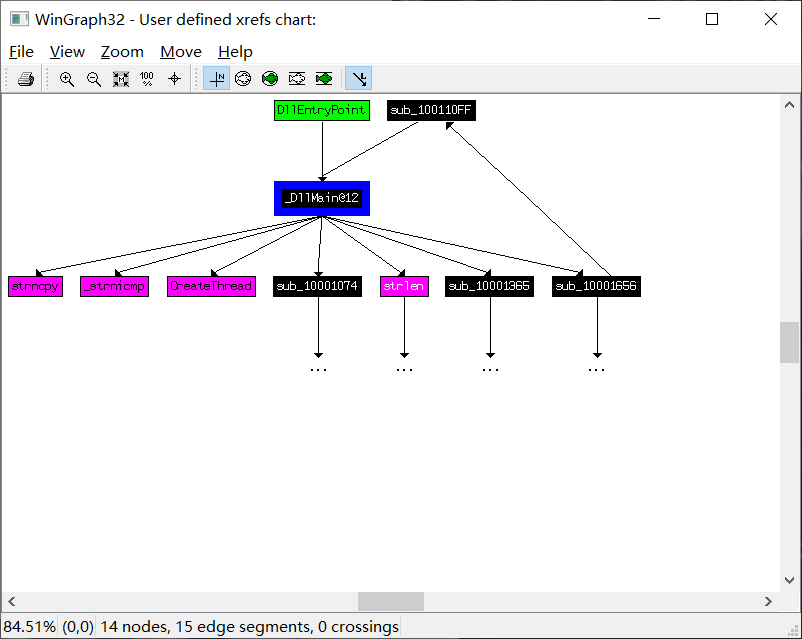Select the Zoom In magnifier icon
This screenshot has width=802, height=639.
(x=67, y=78)
